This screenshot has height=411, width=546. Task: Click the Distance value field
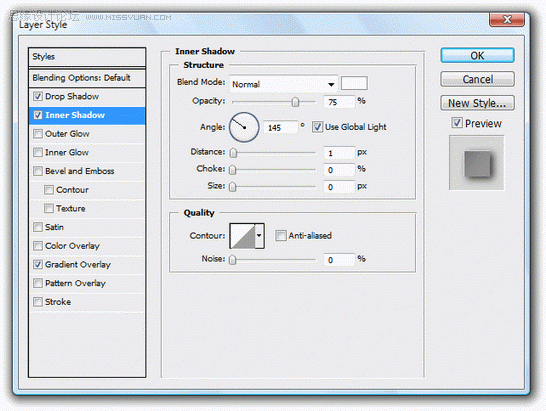[x=339, y=153]
